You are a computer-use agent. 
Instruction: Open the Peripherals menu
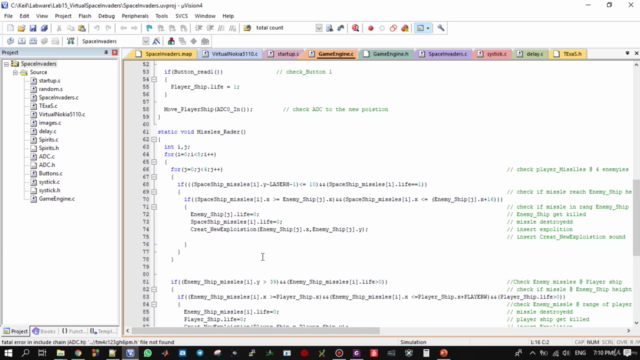(x=135, y=16)
